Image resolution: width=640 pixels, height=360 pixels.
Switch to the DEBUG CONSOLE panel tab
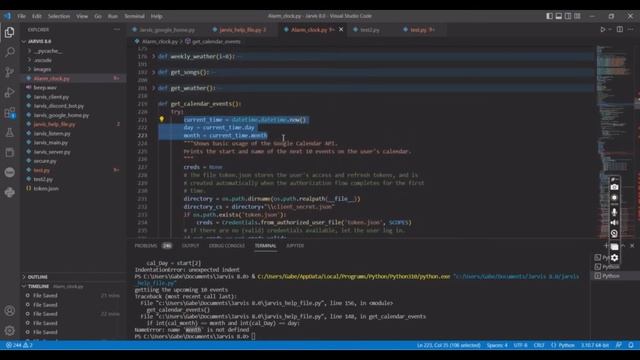point(227,246)
